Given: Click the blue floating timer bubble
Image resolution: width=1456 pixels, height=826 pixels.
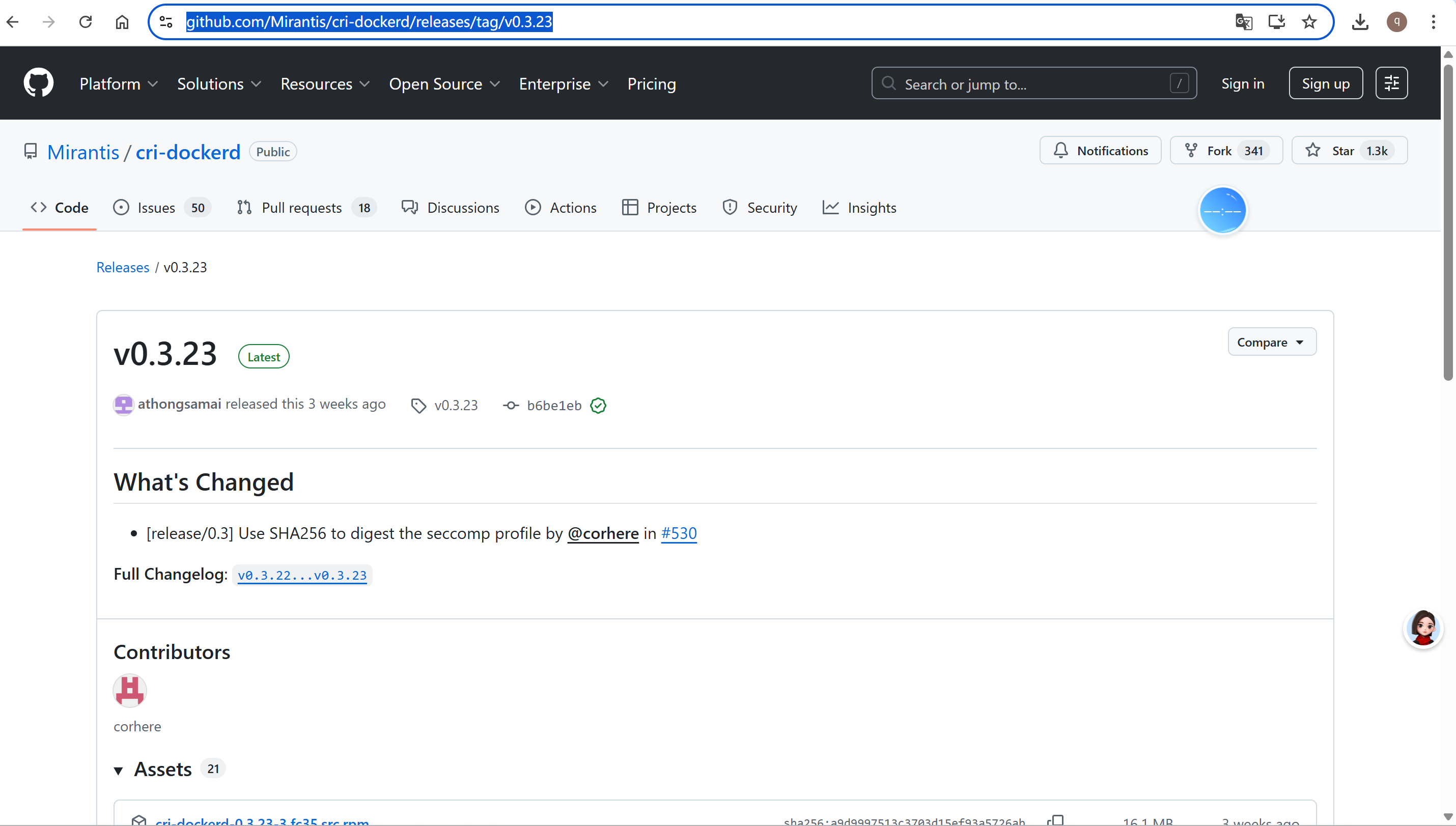Looking at the screenshot, I should [1223, 211].
